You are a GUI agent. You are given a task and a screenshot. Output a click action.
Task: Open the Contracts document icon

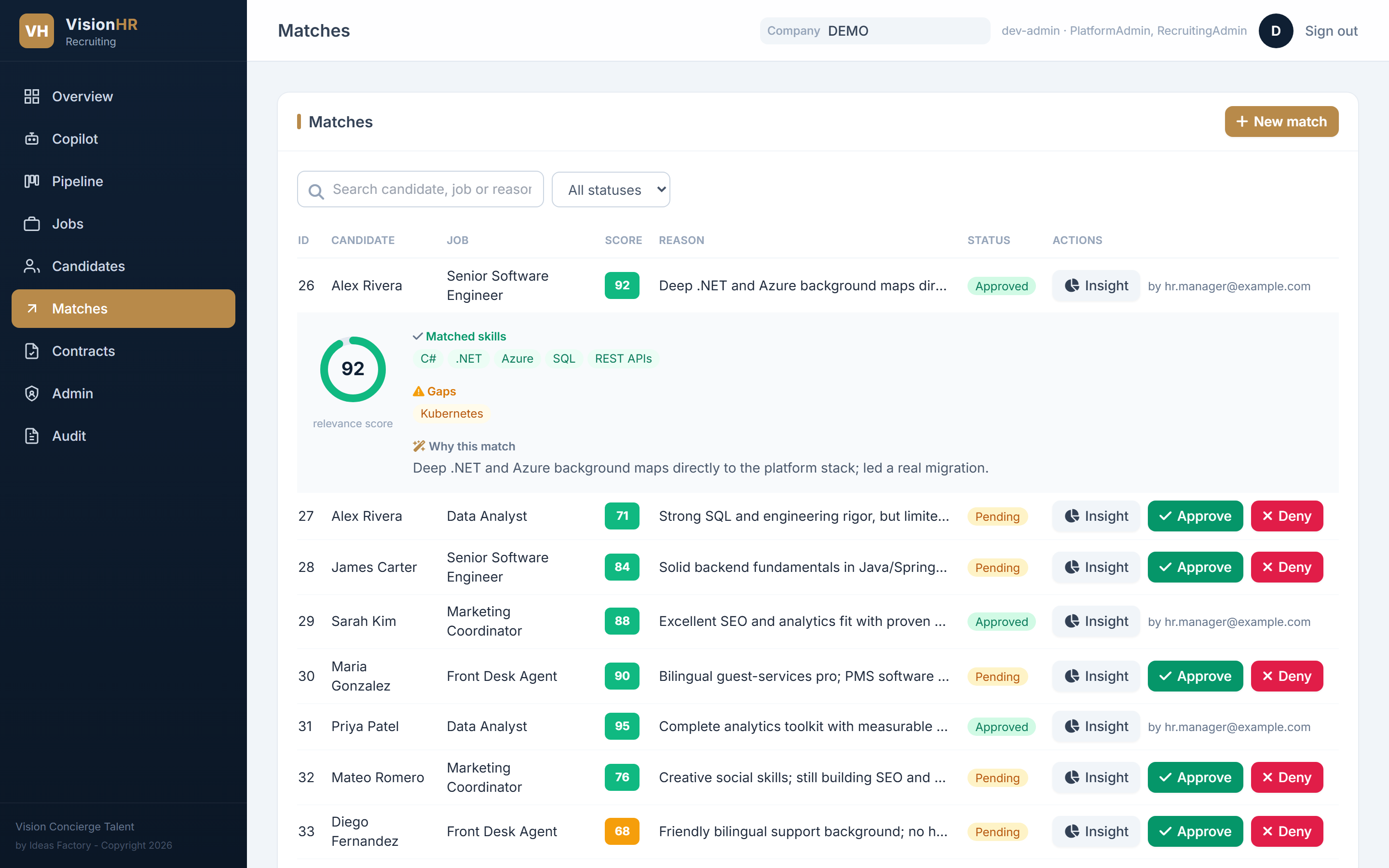click(x=31, y=352)
